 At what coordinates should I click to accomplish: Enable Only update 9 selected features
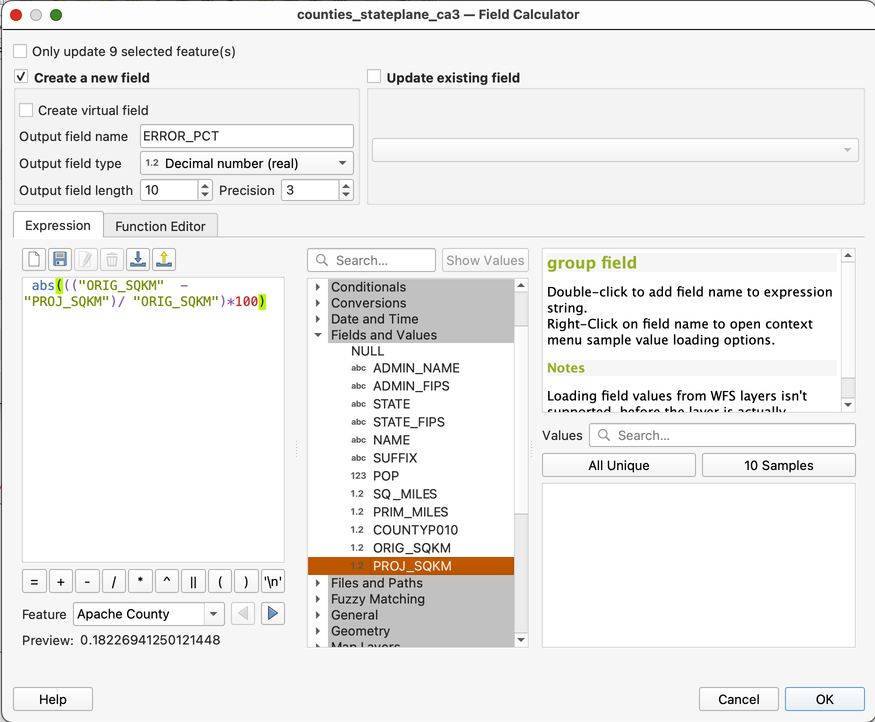tap(21, 51)
